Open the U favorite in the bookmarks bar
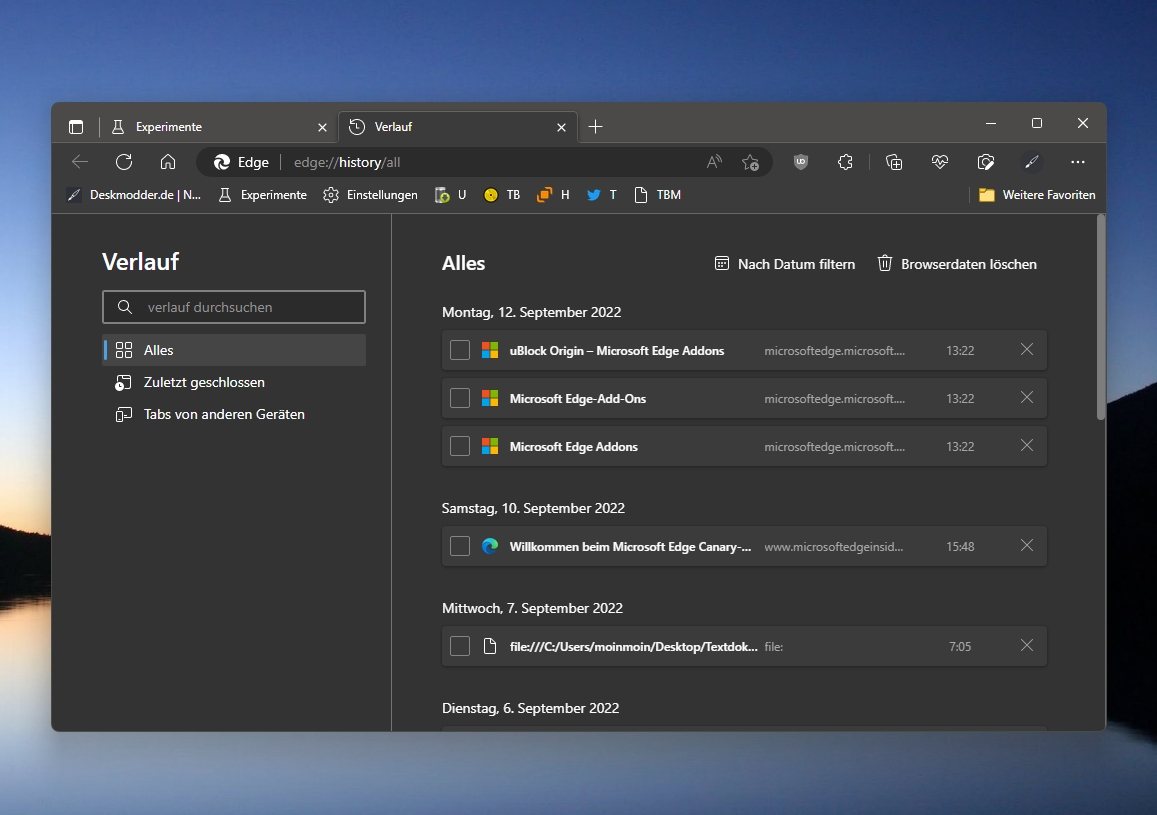The image size is (1157, 815). click(x=450, y=195)
